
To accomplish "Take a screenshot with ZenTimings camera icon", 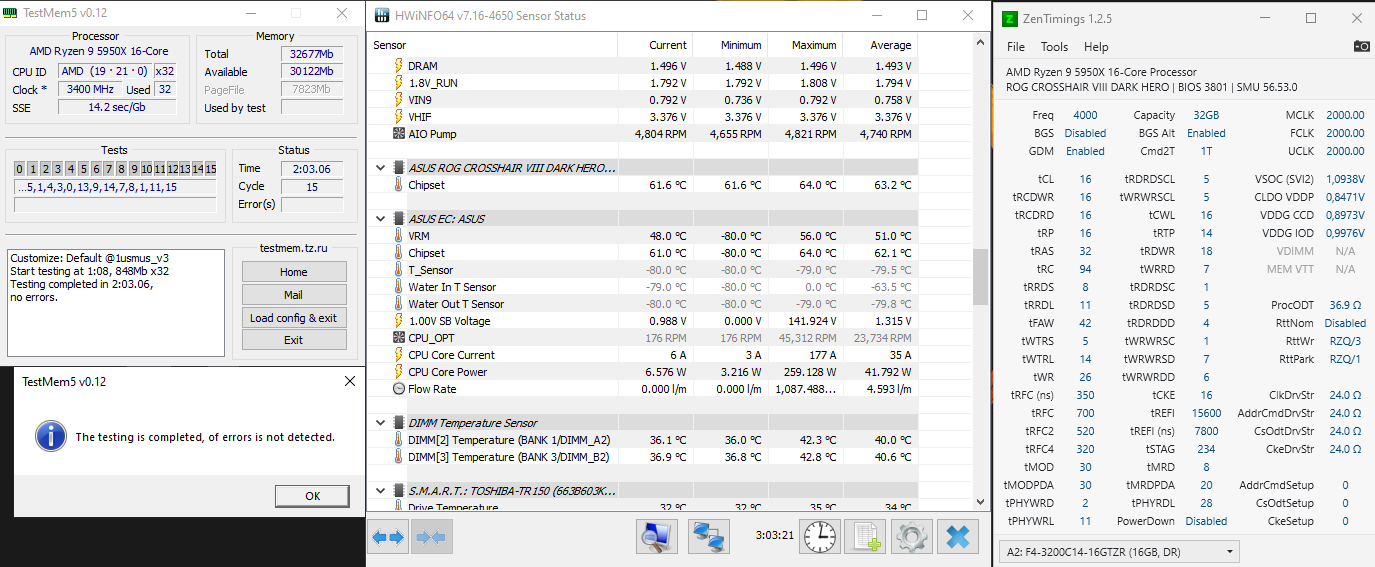I will point(1362,46).
